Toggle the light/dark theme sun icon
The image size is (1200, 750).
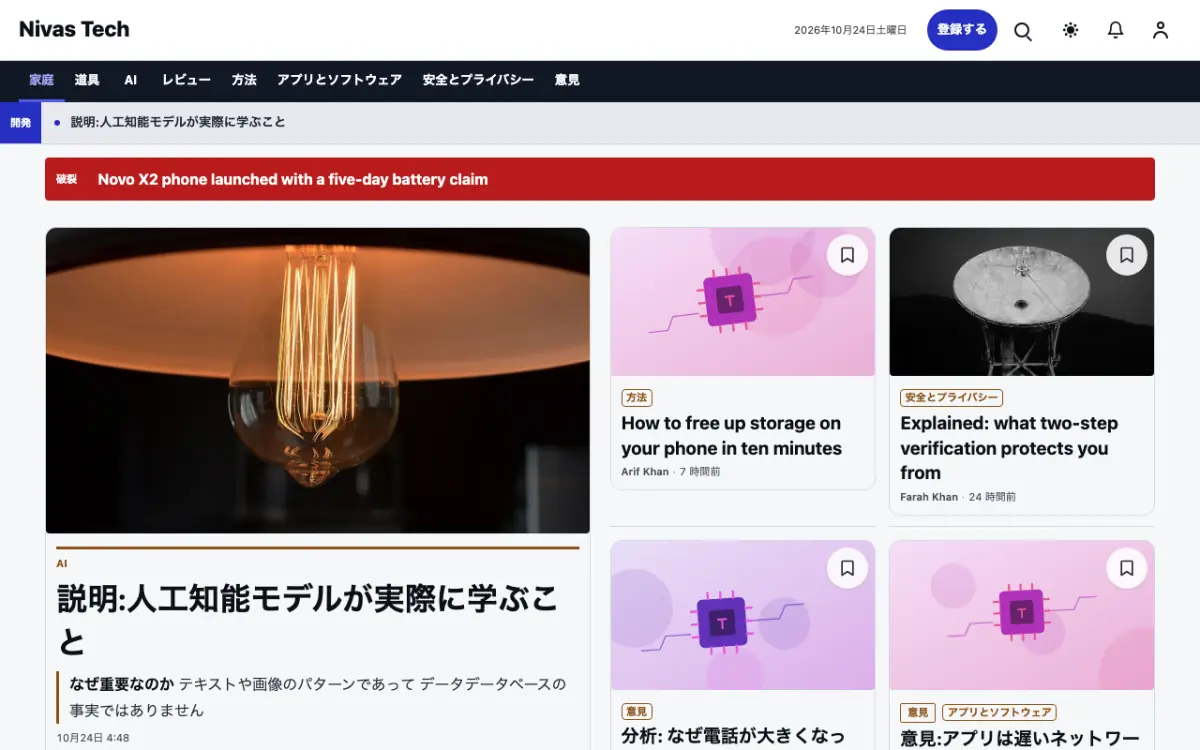pyautogui.click(x=1070, y=30)
